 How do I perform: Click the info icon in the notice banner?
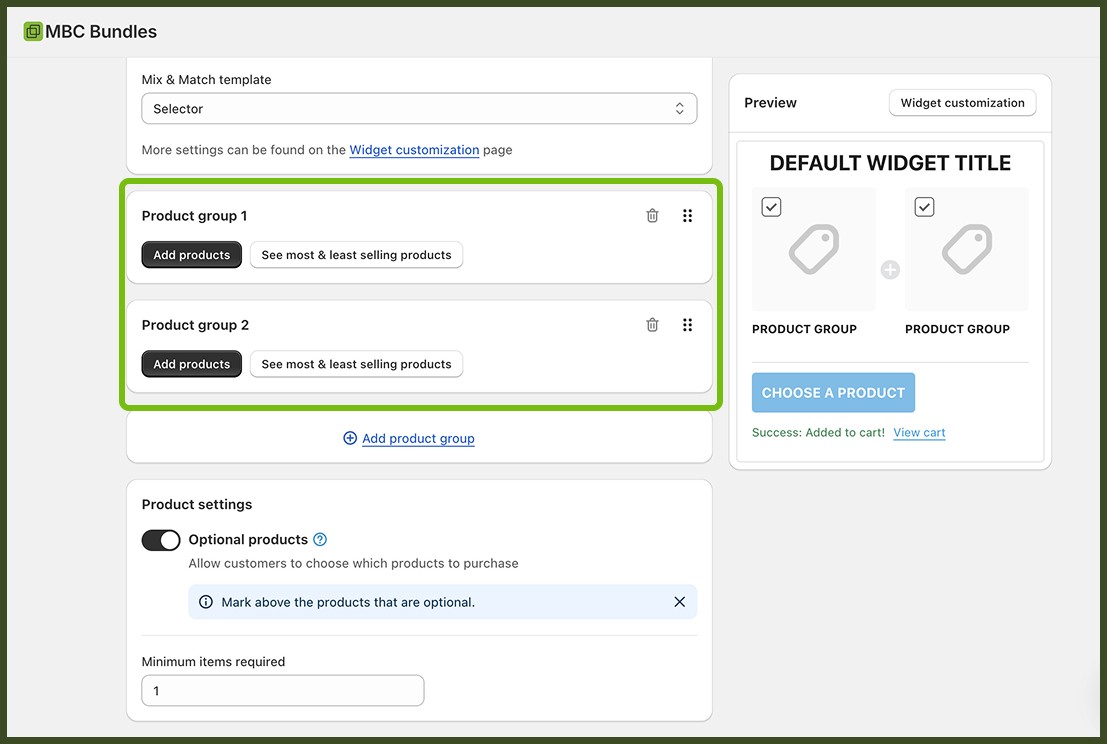coord(206,601)
